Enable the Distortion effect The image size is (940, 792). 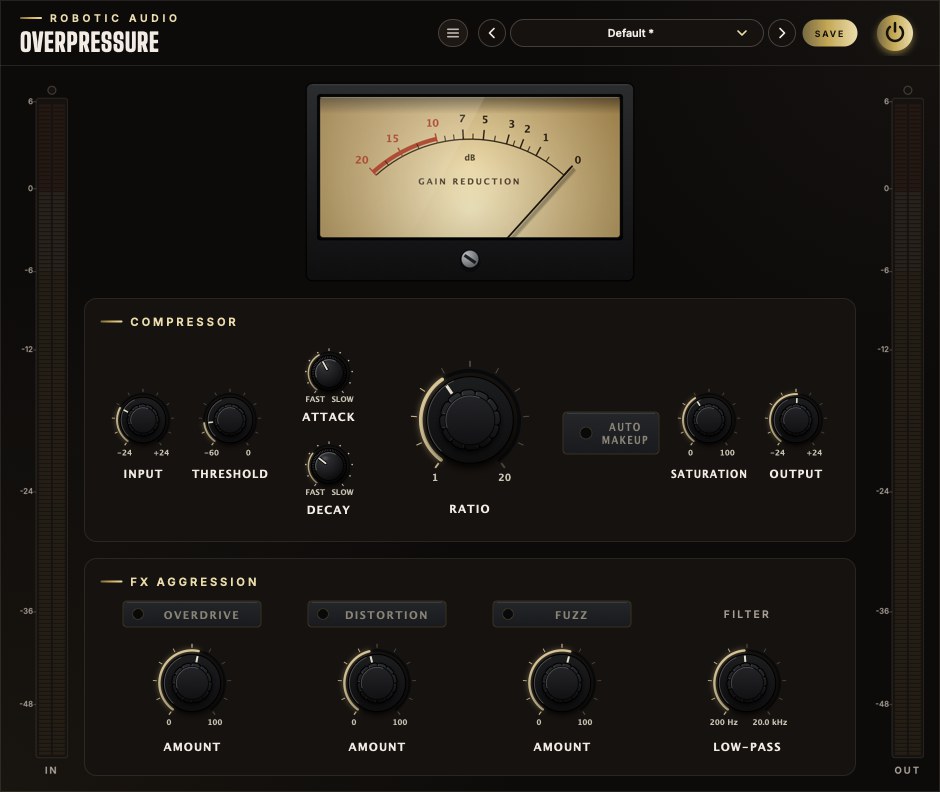[x=376, y=615]
